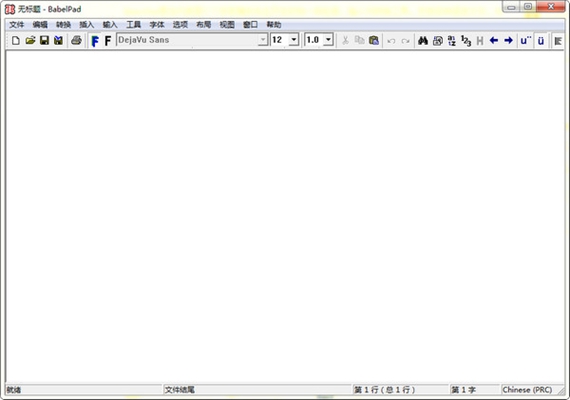Click inside the empty text editing area
The height and width of the screenshot is (400, 570).
tap(285, 216)
